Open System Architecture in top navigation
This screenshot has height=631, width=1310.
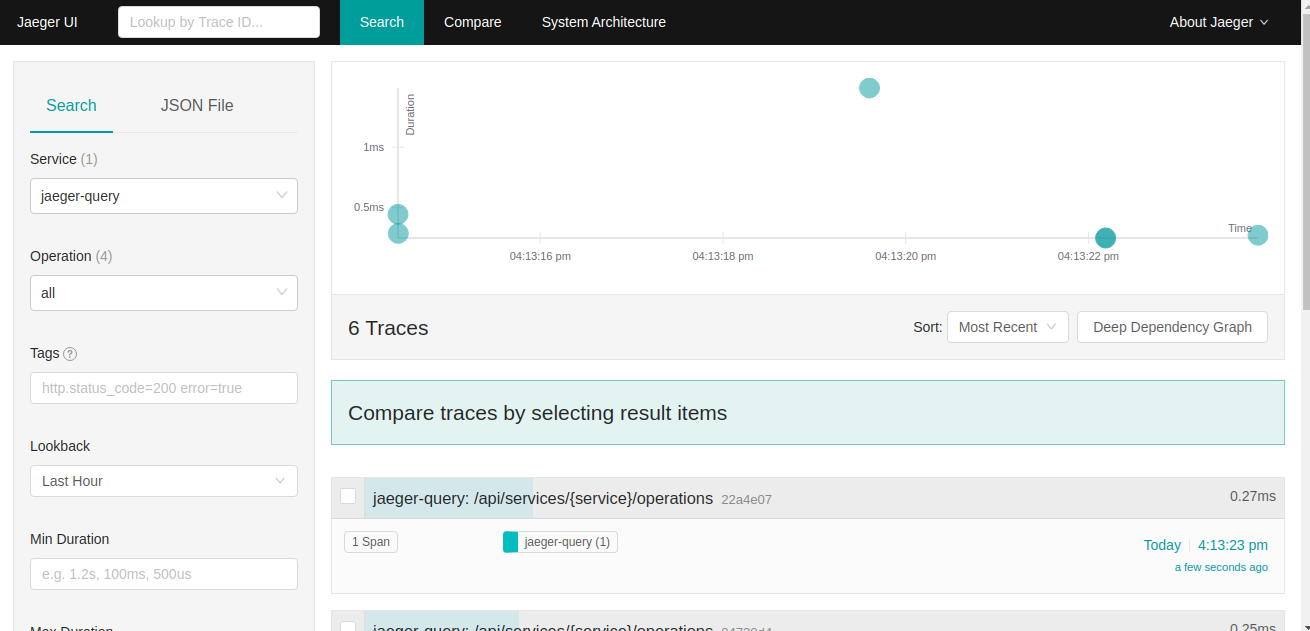click(x=604, y=22)
